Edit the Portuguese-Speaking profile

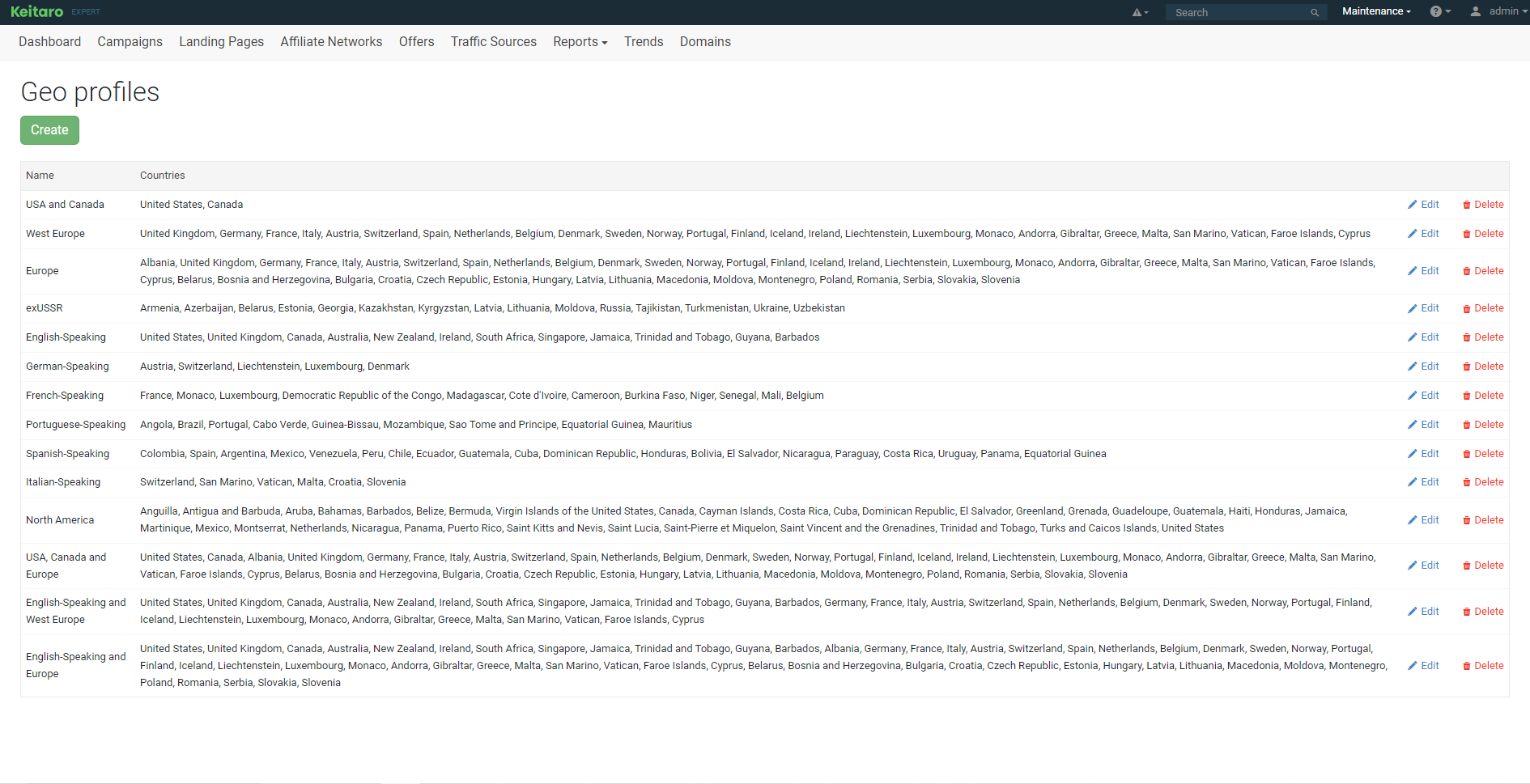1423,425
